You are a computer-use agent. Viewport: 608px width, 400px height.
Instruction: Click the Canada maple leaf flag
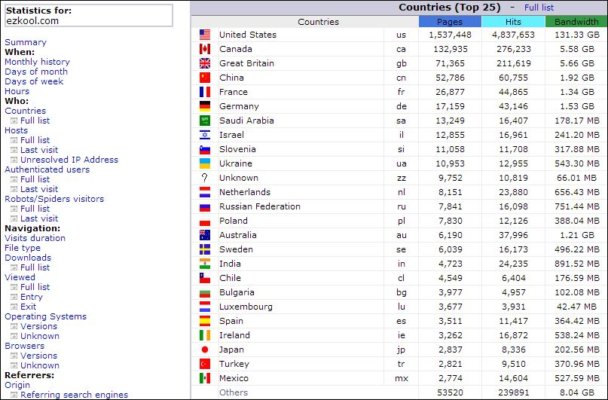coord(205,48)
